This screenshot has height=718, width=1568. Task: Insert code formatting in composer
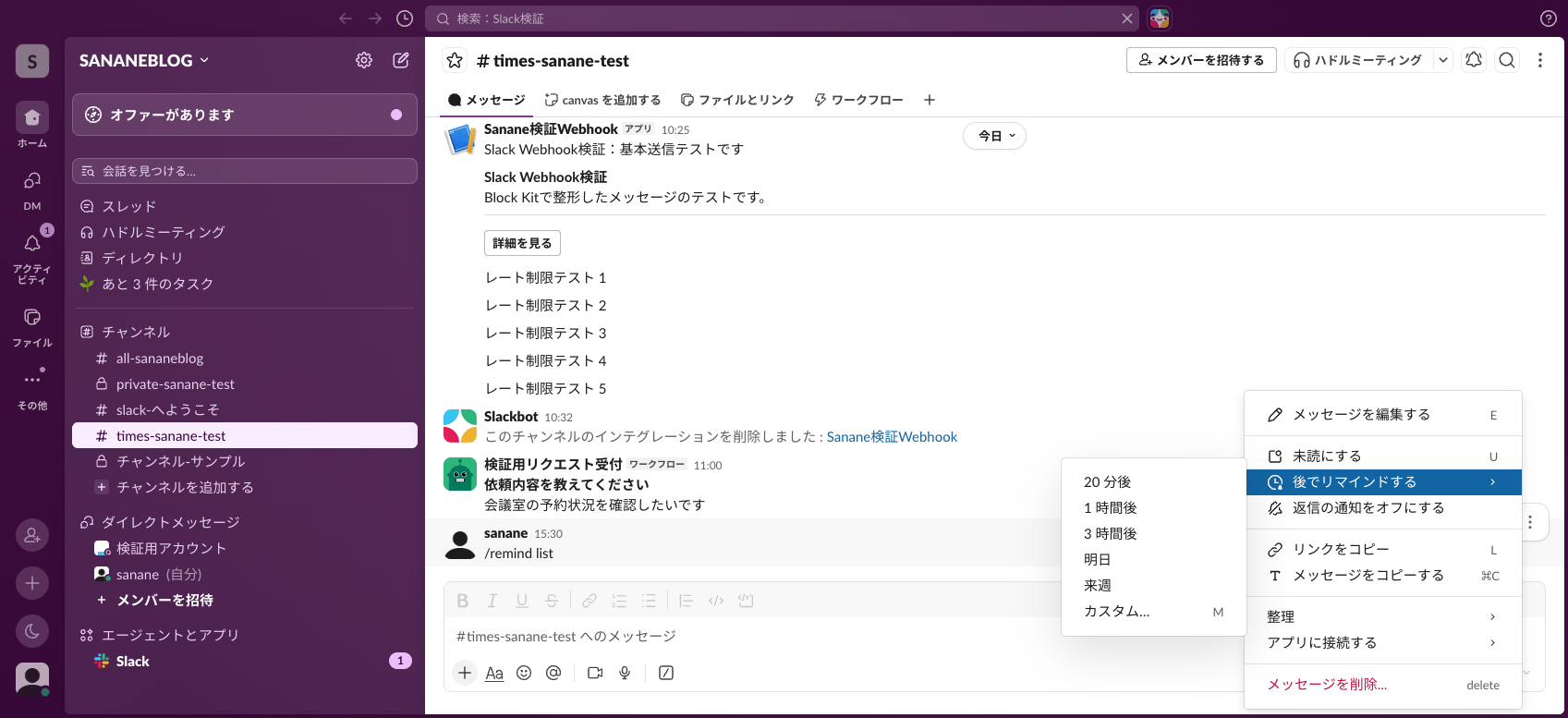tap(716, 601)
